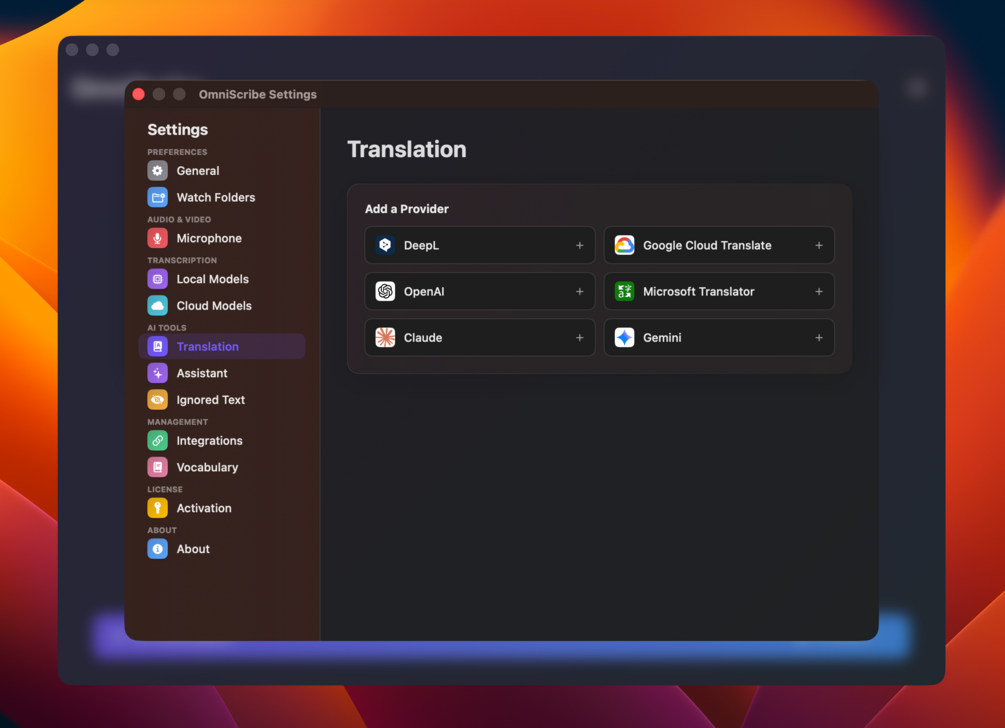Click the Watch Folders folder icon

(x=158, y=197)
